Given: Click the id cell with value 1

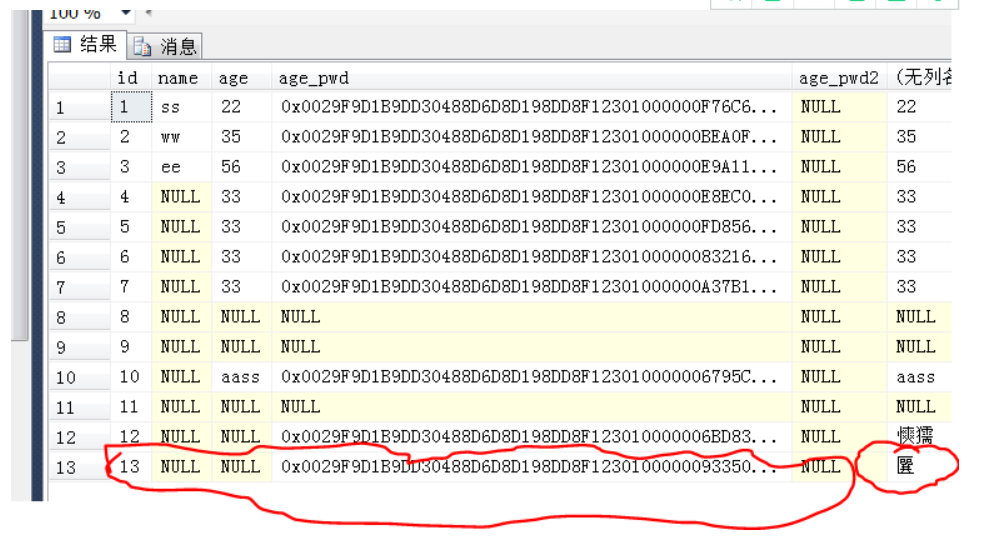Looking at the screenshot, I should pos(126,107).
